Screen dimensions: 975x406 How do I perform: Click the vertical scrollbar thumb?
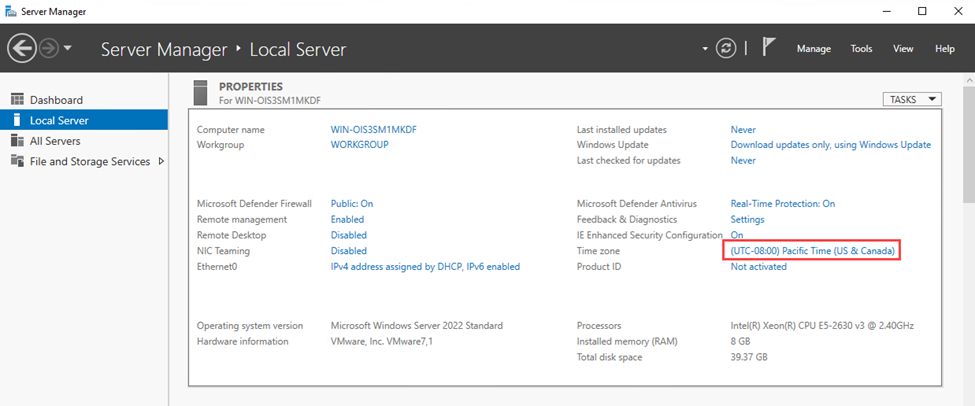[969, 144]
